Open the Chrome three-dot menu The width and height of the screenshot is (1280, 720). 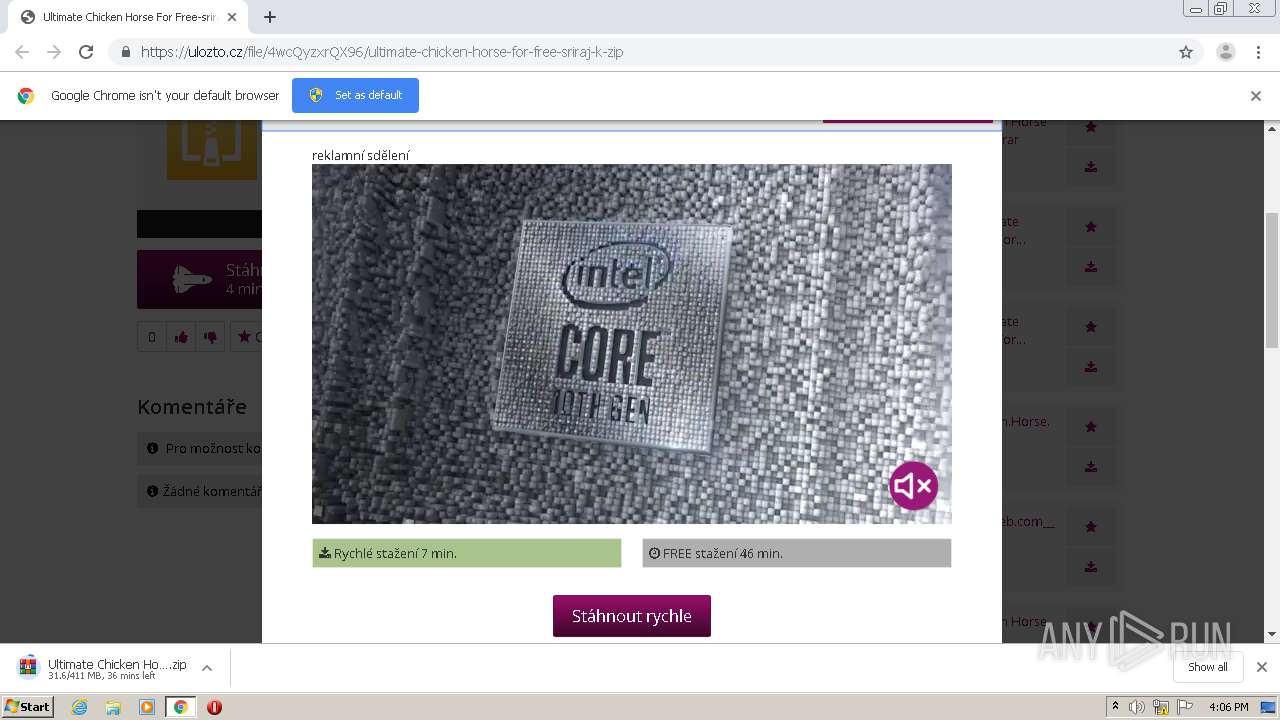pyautogui.click(x=1259, y=52)
